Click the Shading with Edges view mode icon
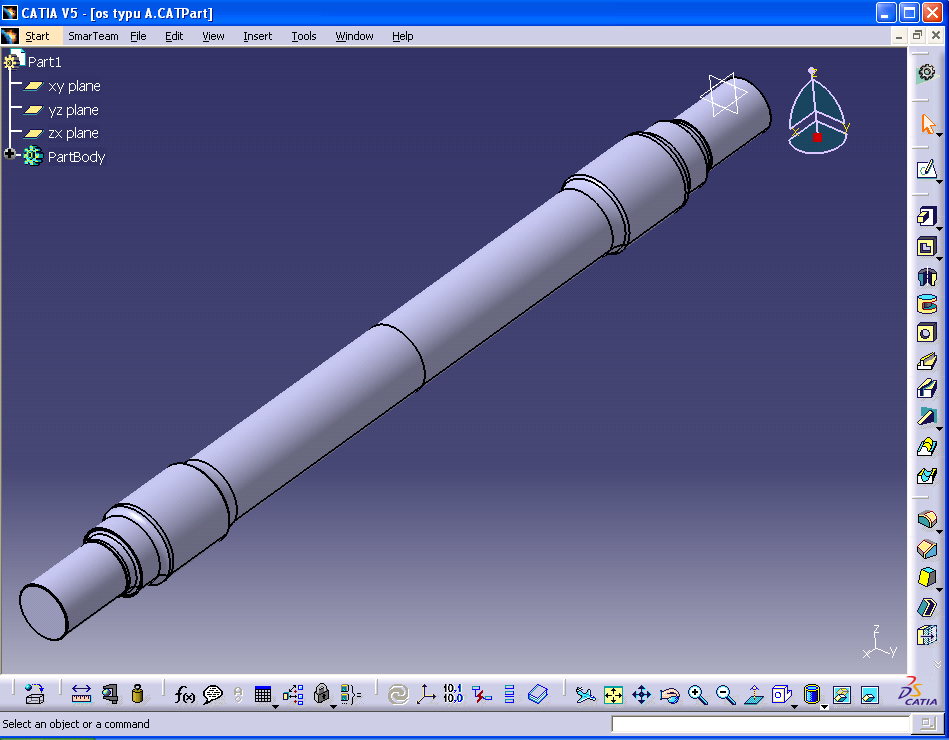The image size is (949, 740). point(812,694)
